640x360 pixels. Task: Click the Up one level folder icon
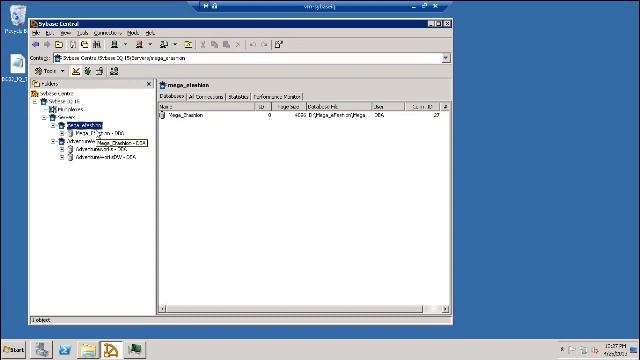point(59,44)
